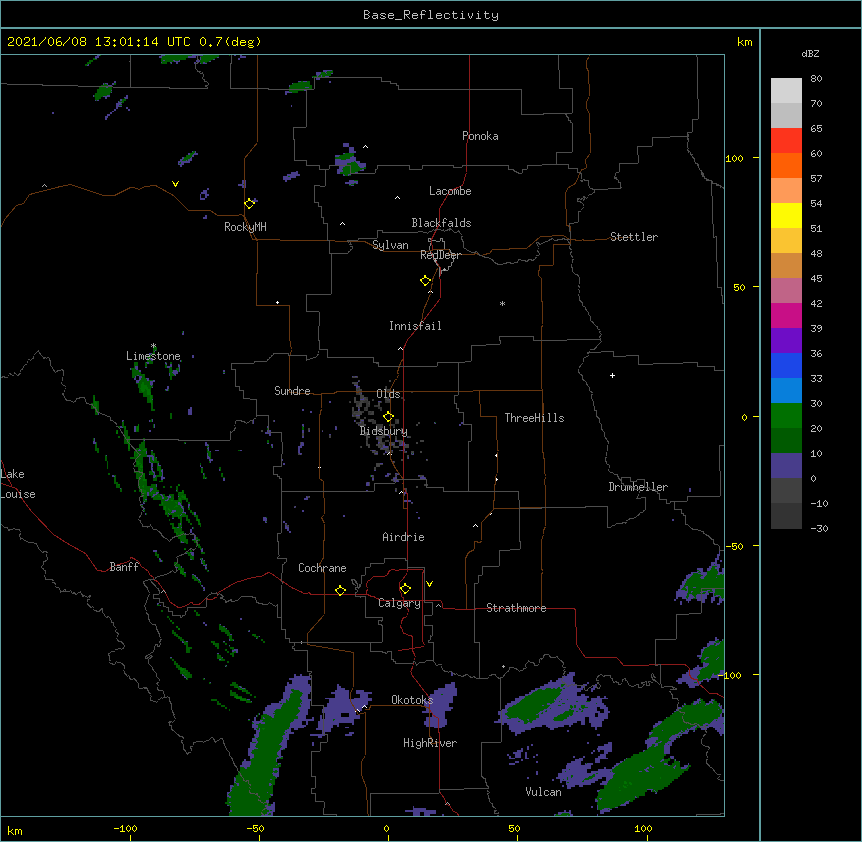Screen dimensions: 862x842
Task: Click the Vulcan town label
Action: [543, 792]
